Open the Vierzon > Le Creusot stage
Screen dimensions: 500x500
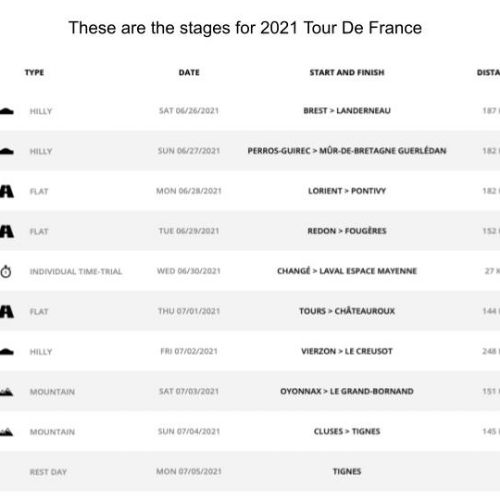(x=347, y=351)
